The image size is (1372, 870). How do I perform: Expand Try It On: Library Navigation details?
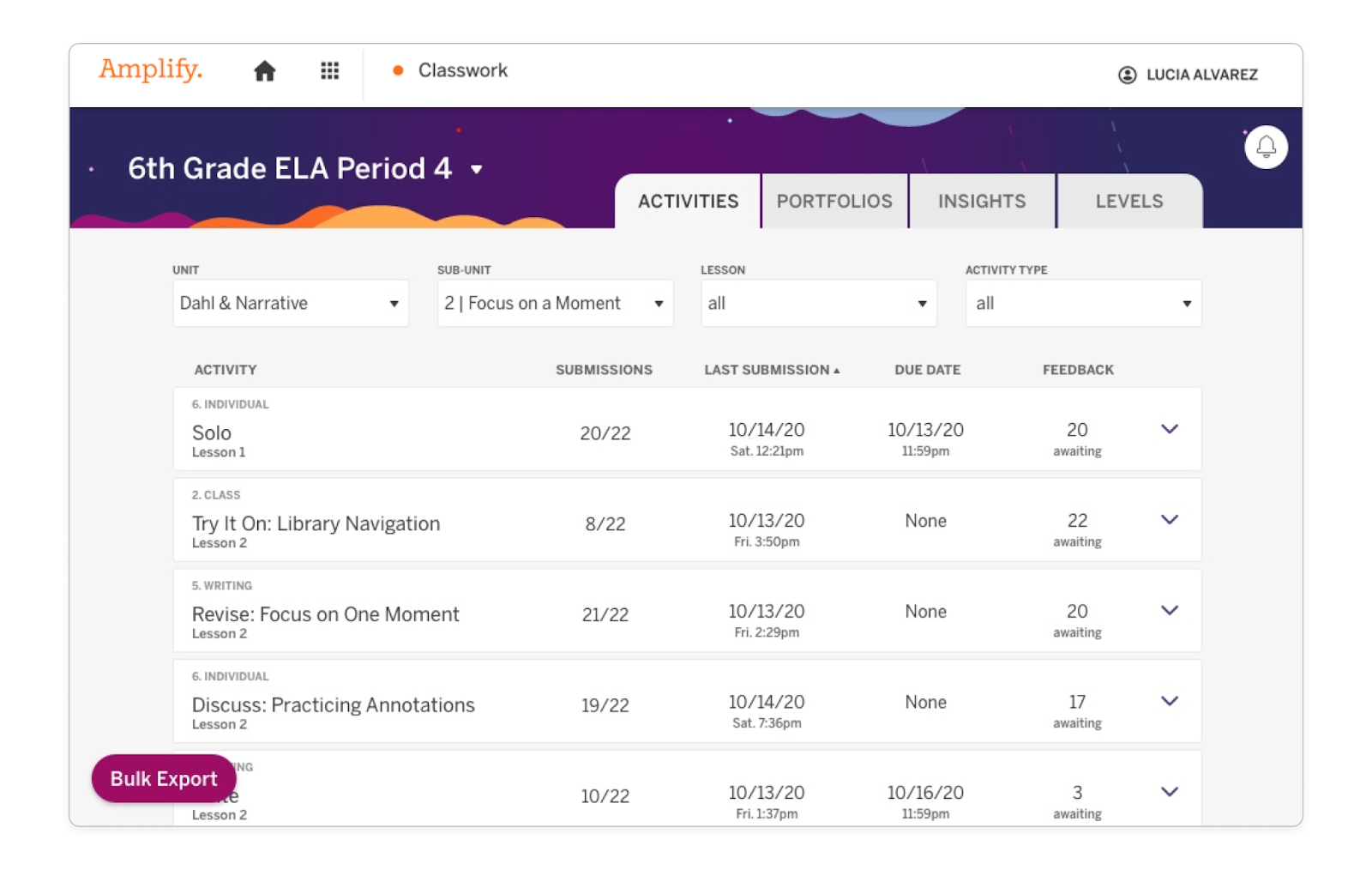[1169, 520]
